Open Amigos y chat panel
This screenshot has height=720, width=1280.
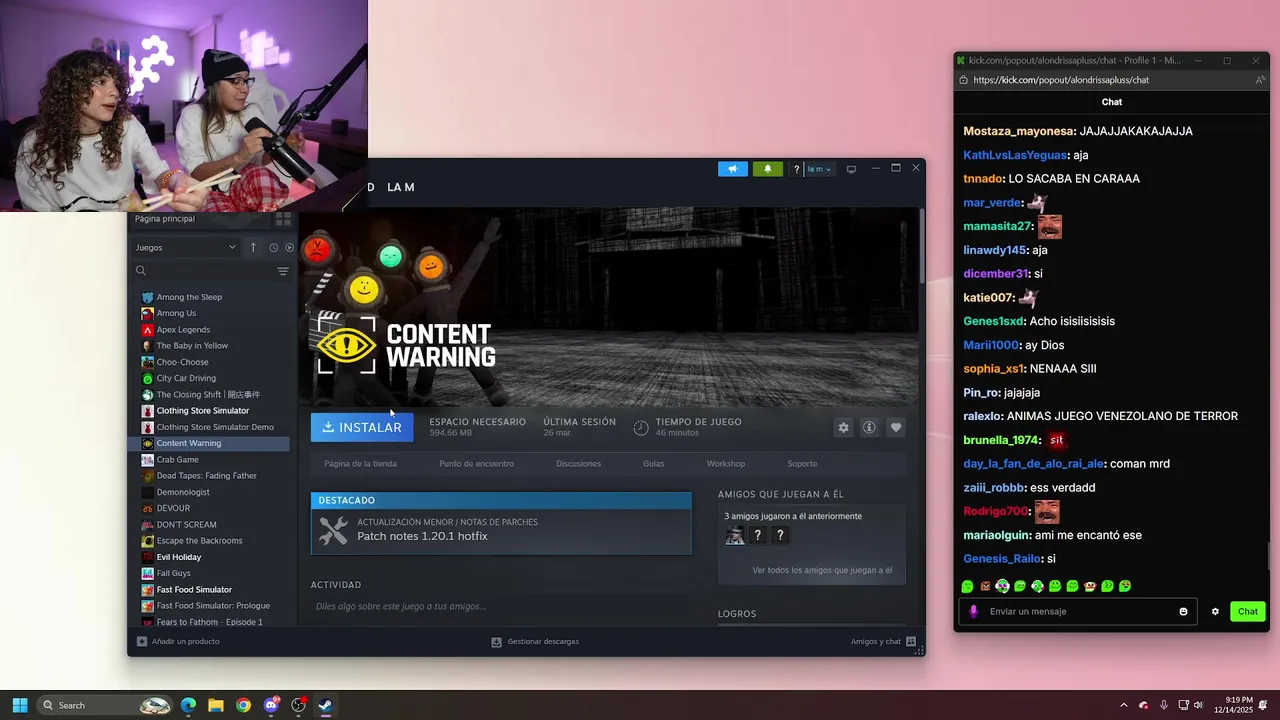pyautogui.click(x=883, y=641)
